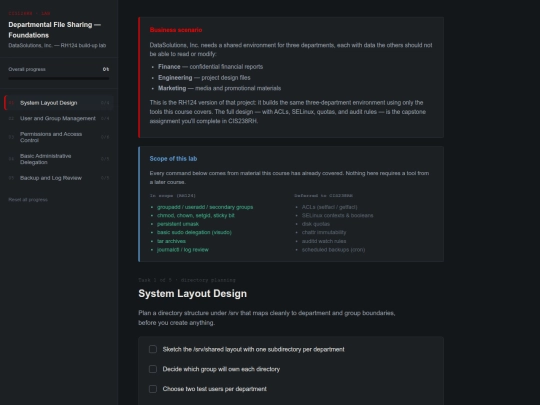Screen dimensions: 540x405
Task: Click persistent umask item
Action: (x=178, y=224)
